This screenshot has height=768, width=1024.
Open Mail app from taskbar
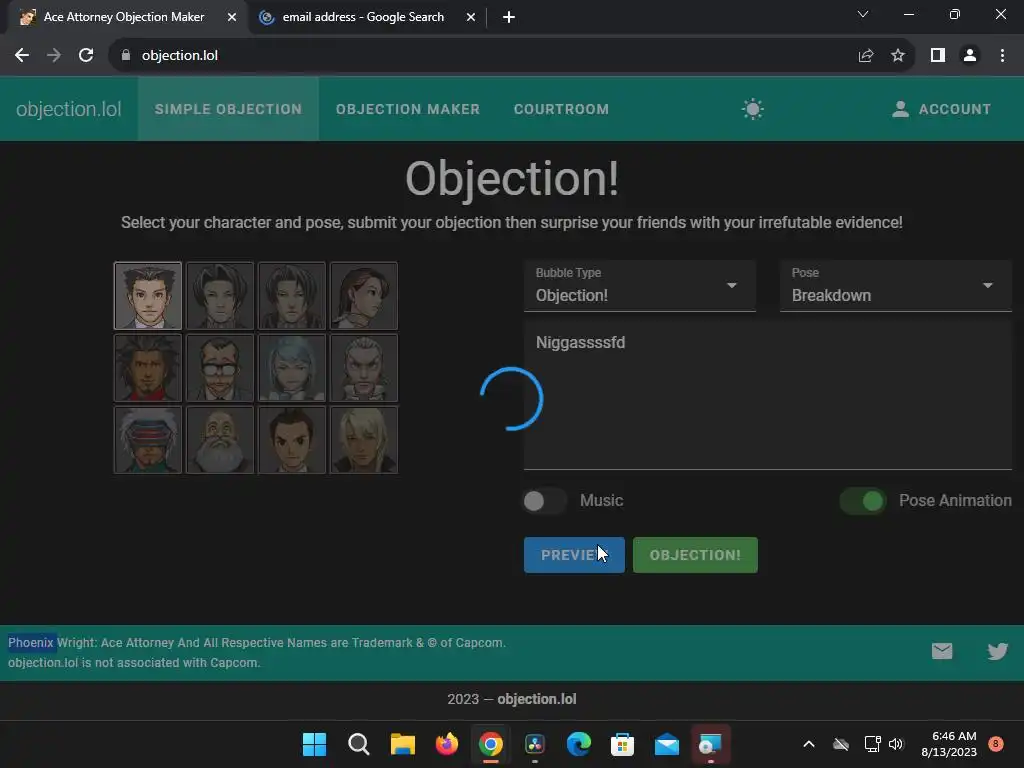pos(667,744)
